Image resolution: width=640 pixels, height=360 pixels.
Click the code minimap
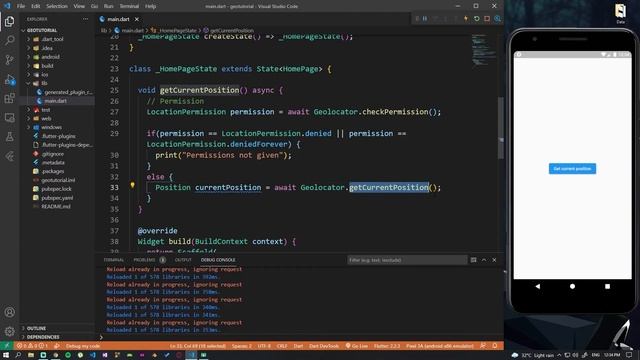[x=484, y=50]
